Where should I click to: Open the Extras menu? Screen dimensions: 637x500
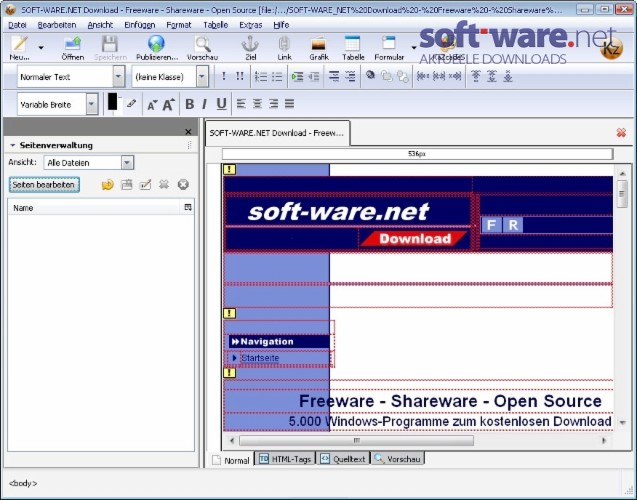(x=251, y=25)
